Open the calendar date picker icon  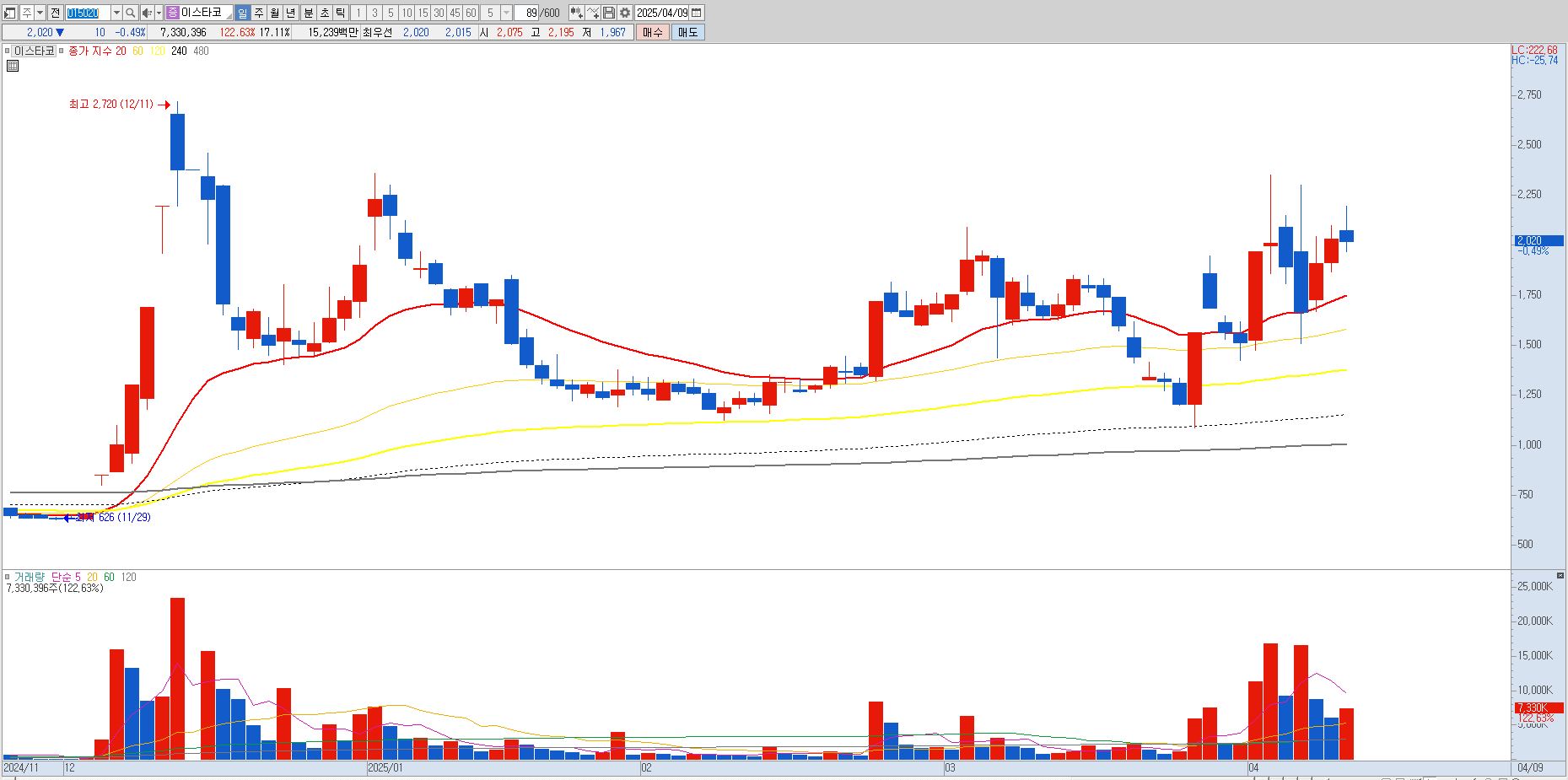697,13
